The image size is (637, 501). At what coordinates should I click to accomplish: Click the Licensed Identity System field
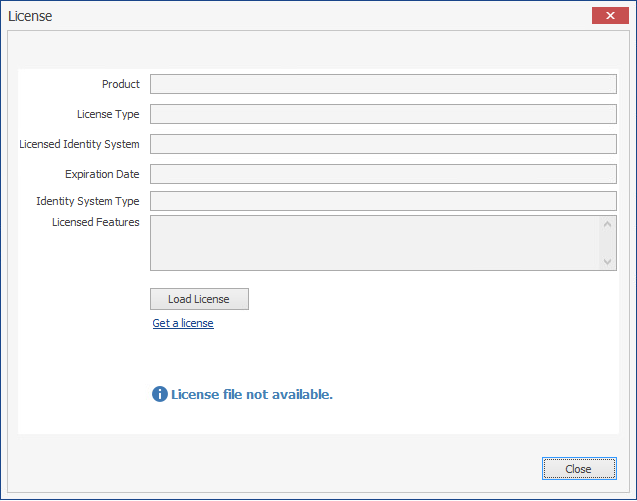[383, 144]
